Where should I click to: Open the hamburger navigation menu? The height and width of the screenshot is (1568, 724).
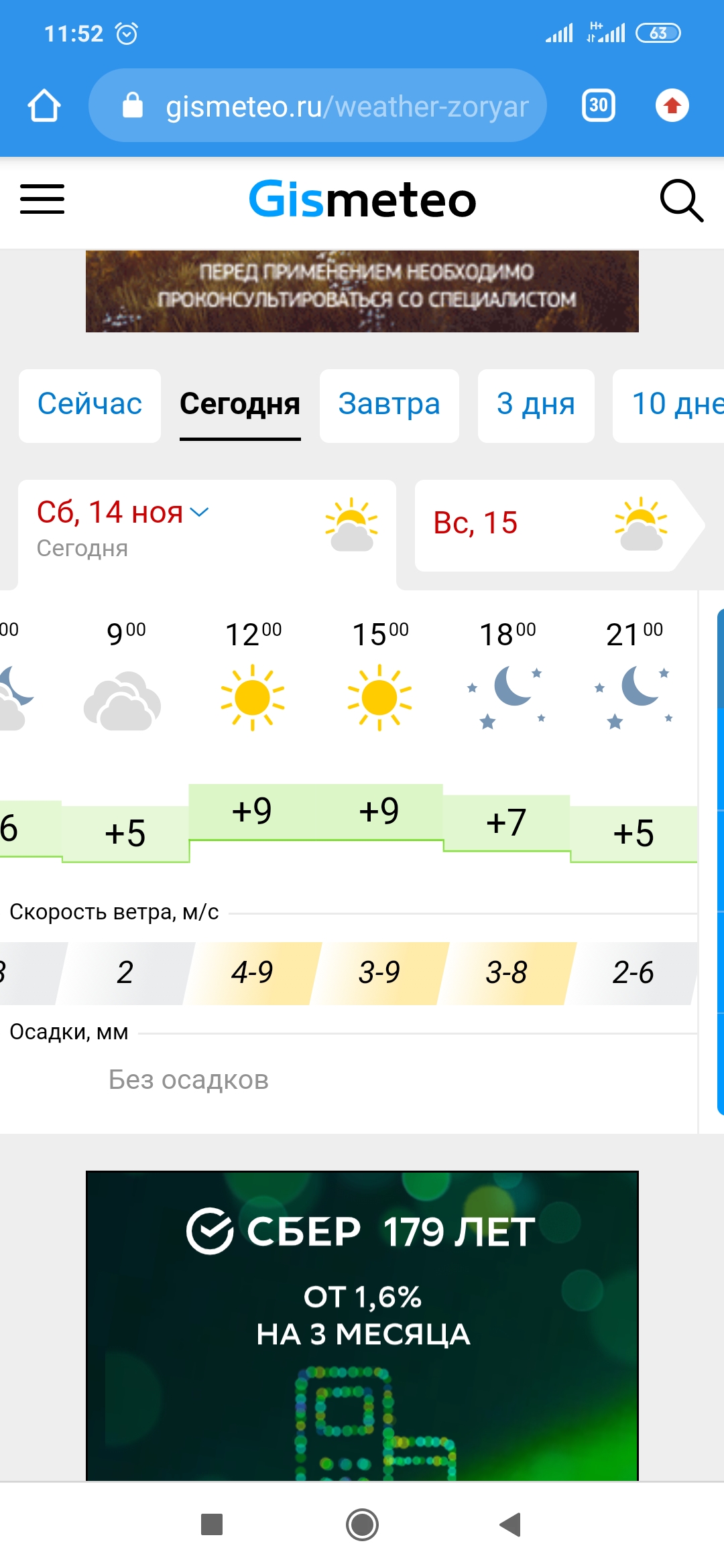click(42, 199)
